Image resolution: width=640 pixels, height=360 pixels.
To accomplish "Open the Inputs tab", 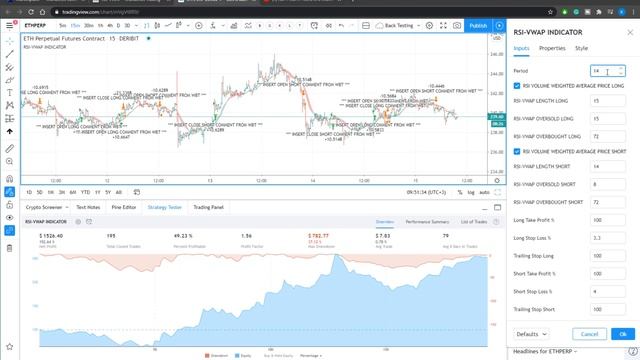I will (x=521, y=48).
